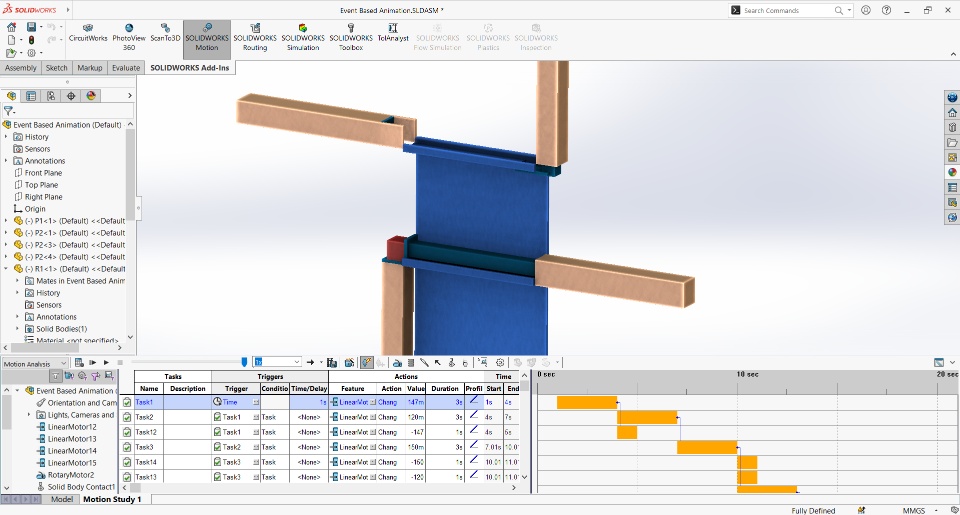Open Motion Study Properties gear icon
Image resolution: width=960 pixels, height=515 pixels.
click(500, 363)
